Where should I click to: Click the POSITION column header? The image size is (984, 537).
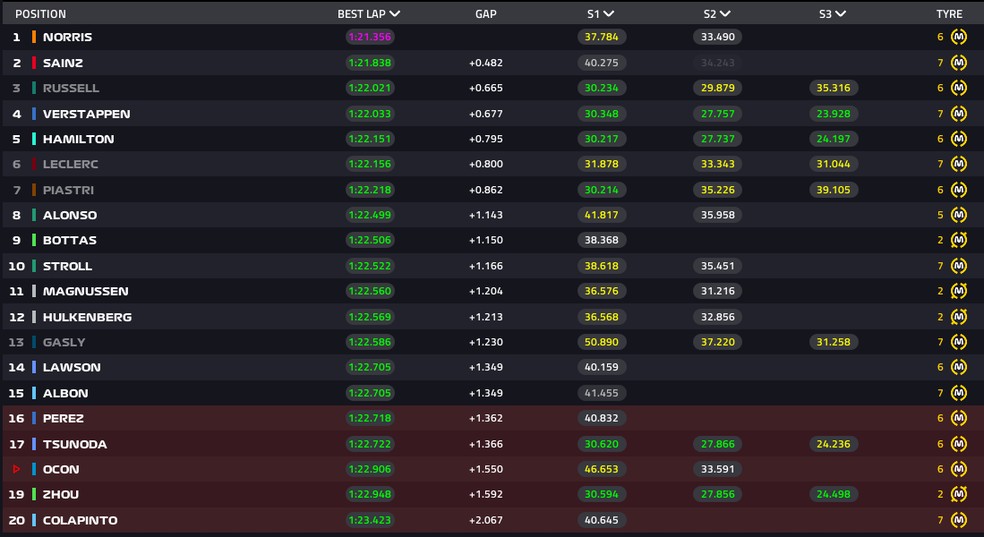pyautogui.click(x=40, y=14)
